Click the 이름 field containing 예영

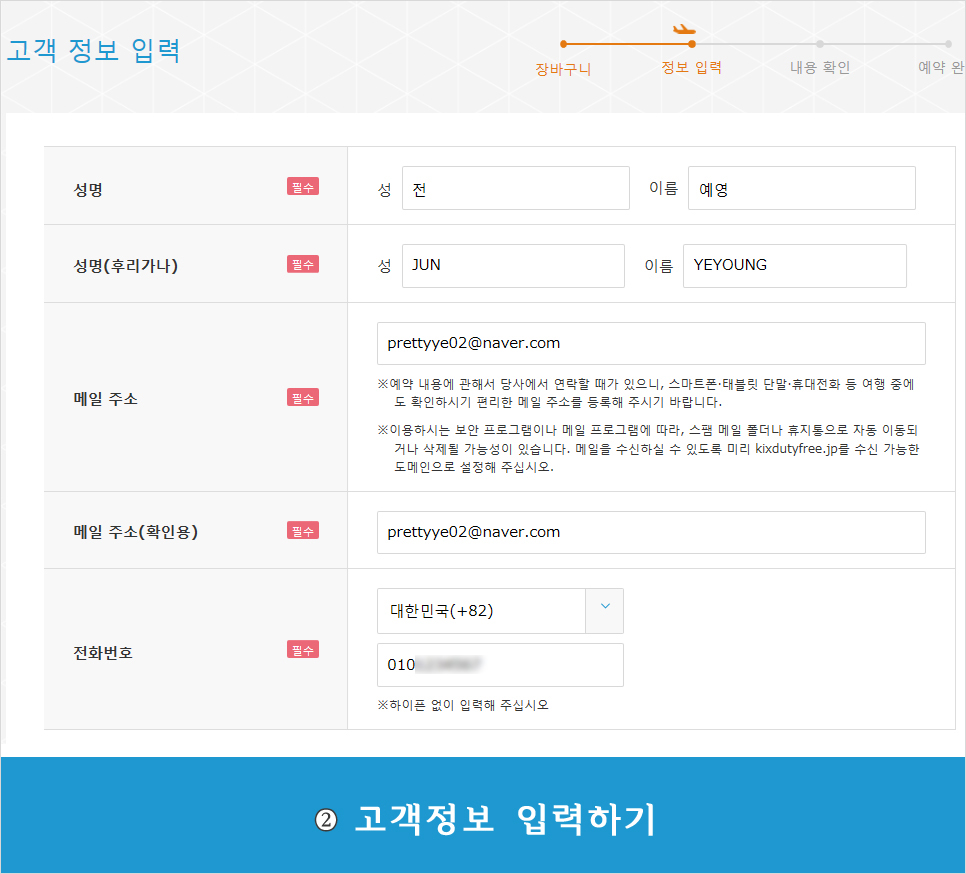(801, 188)
